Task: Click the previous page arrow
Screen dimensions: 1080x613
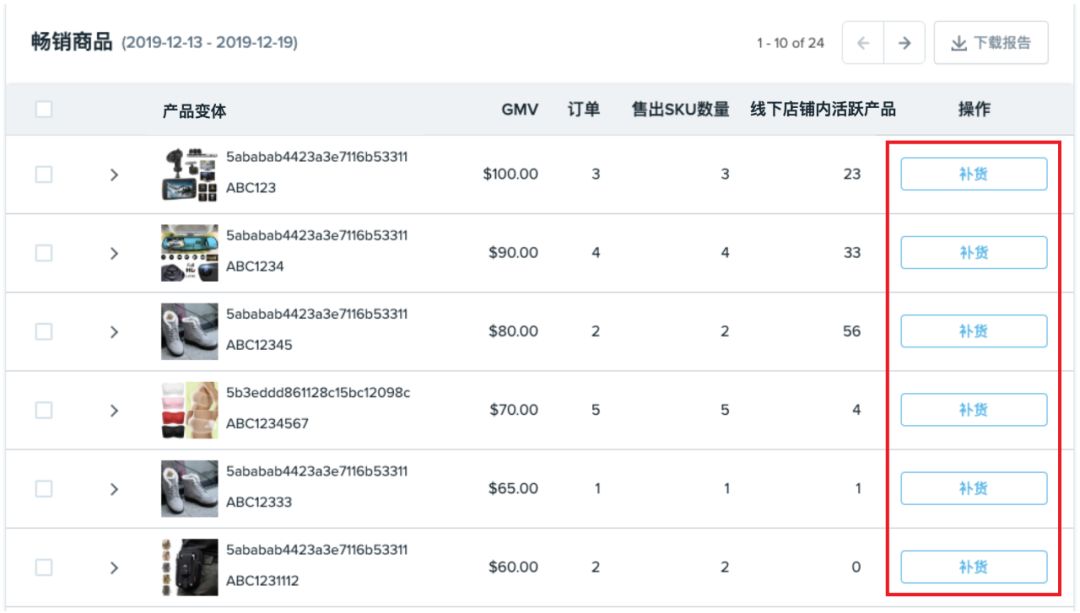Action: coord(862,42)
